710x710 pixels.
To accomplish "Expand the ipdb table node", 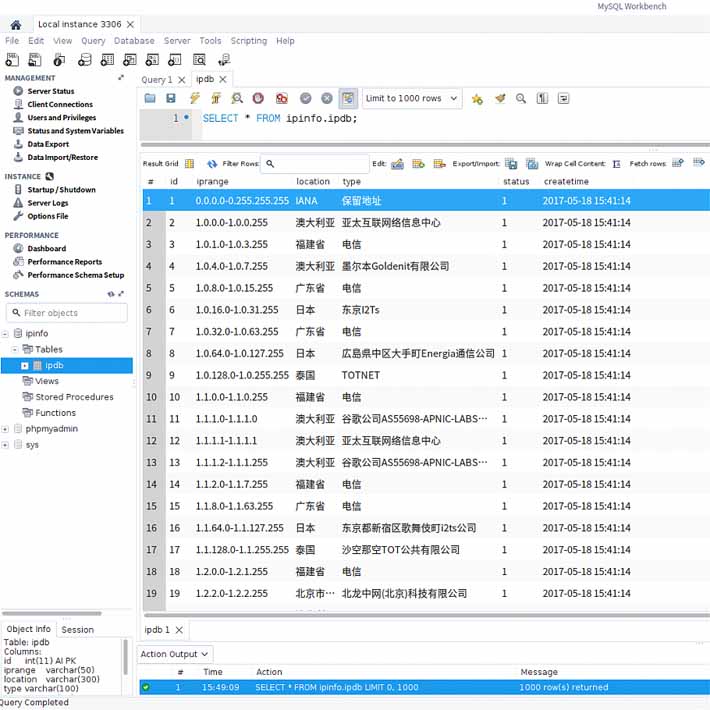I will click(25, 365).
